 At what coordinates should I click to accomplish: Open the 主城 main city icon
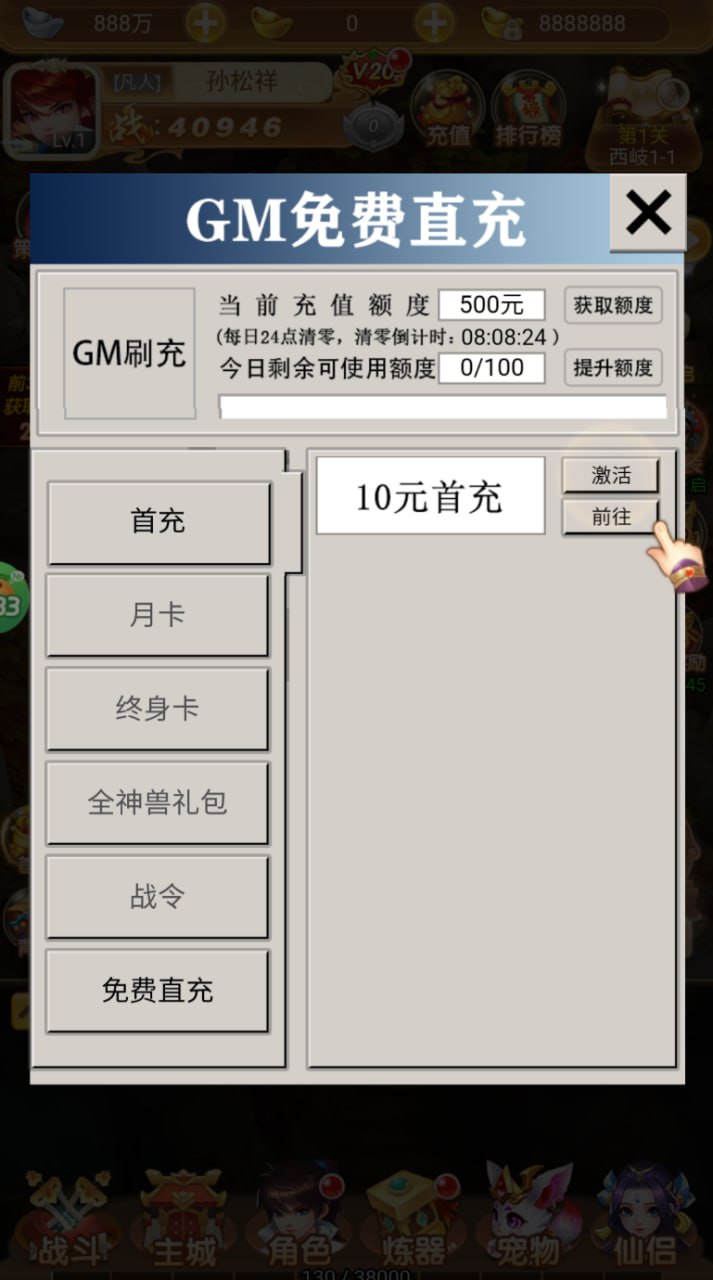(x=183, y=1219)
